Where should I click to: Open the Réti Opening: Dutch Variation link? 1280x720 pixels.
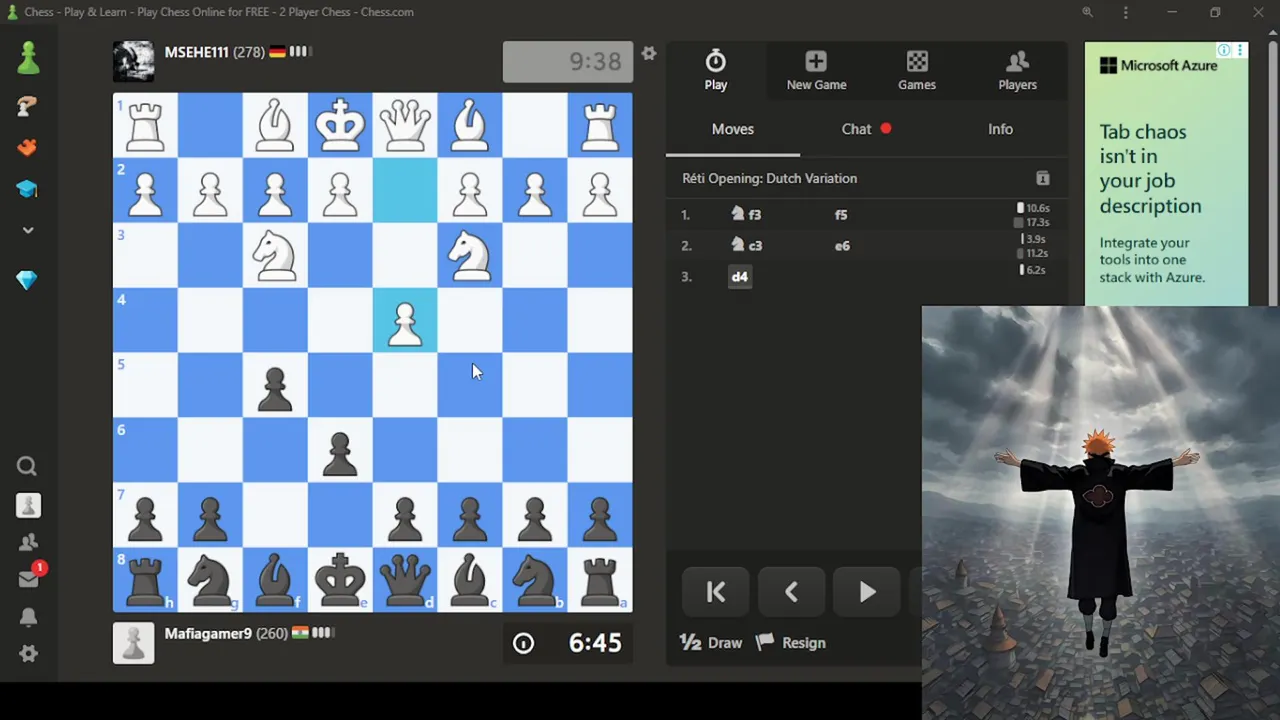click(769, 178)
